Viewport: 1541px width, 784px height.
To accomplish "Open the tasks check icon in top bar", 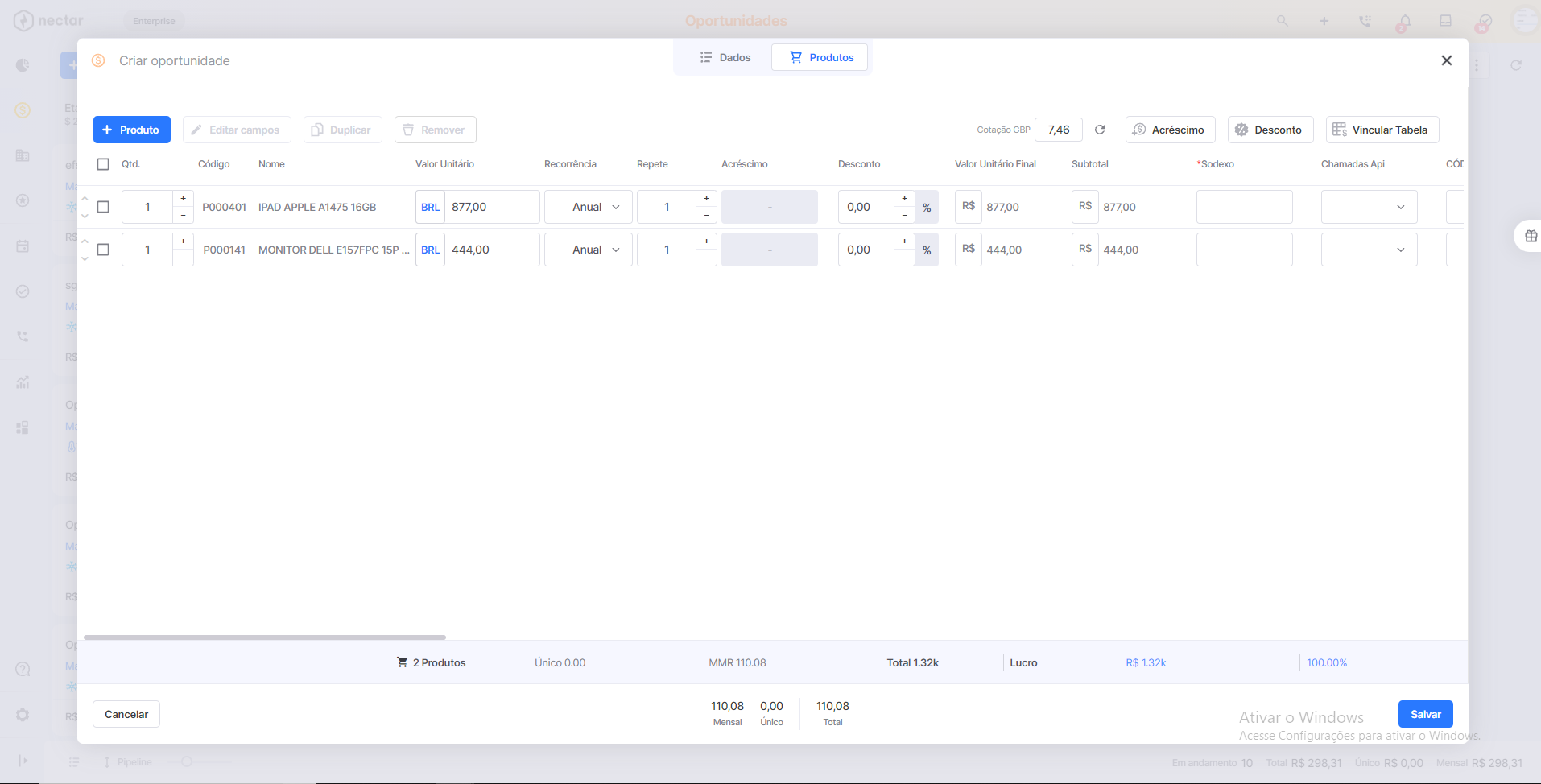I will [x=1485, y=22].
